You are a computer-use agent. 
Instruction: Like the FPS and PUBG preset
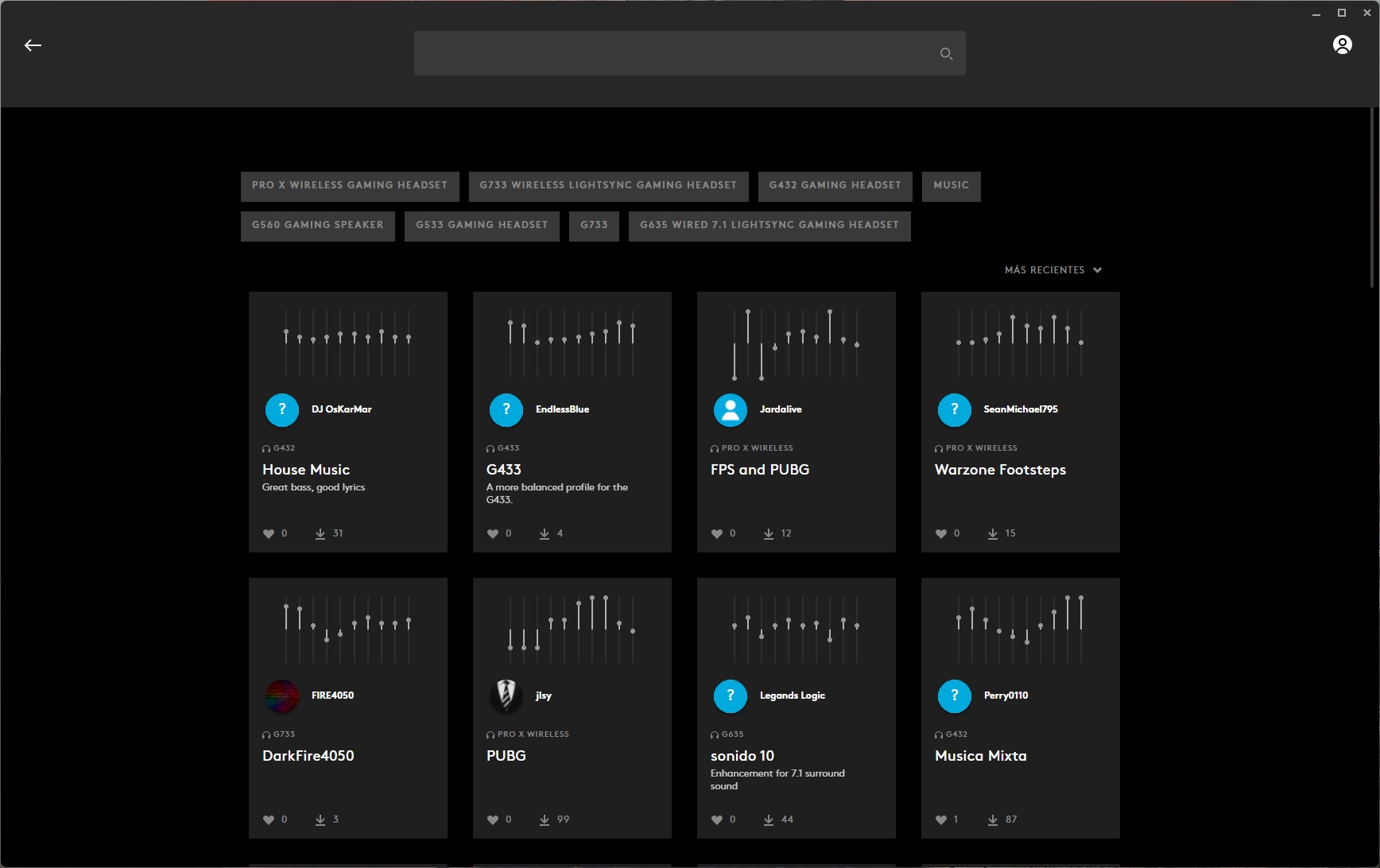(x=717, y=533)
